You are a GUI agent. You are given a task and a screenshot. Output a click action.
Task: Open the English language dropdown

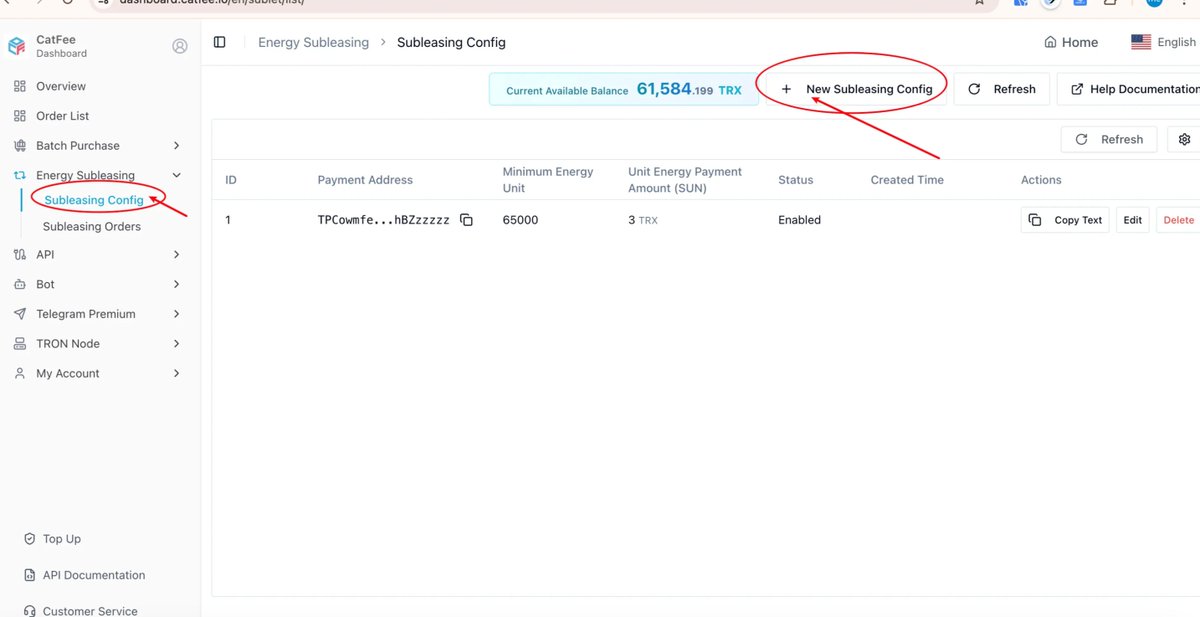pos(1165,42)
